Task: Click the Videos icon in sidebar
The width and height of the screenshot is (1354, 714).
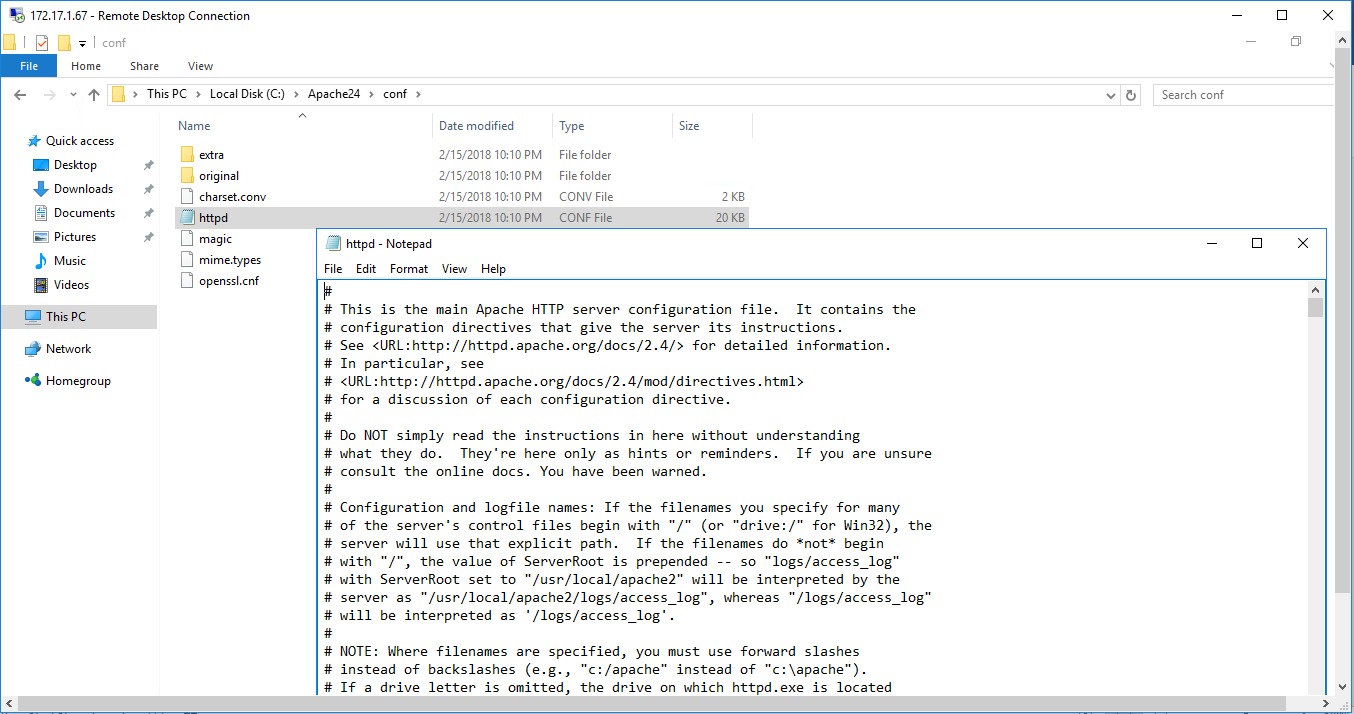Action: point(41,285)
